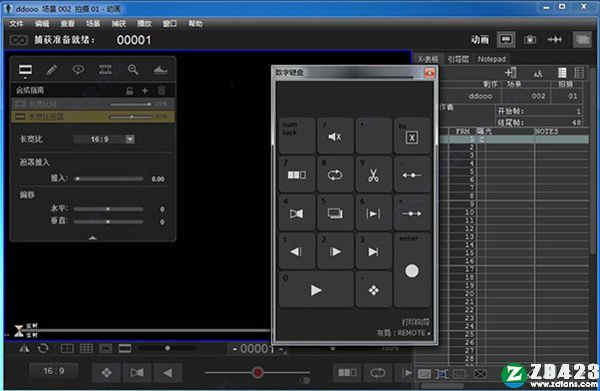Screen dimensions: 600x391
Task: Open the eye/onion skin tab icon
Action: coord(78,70)
